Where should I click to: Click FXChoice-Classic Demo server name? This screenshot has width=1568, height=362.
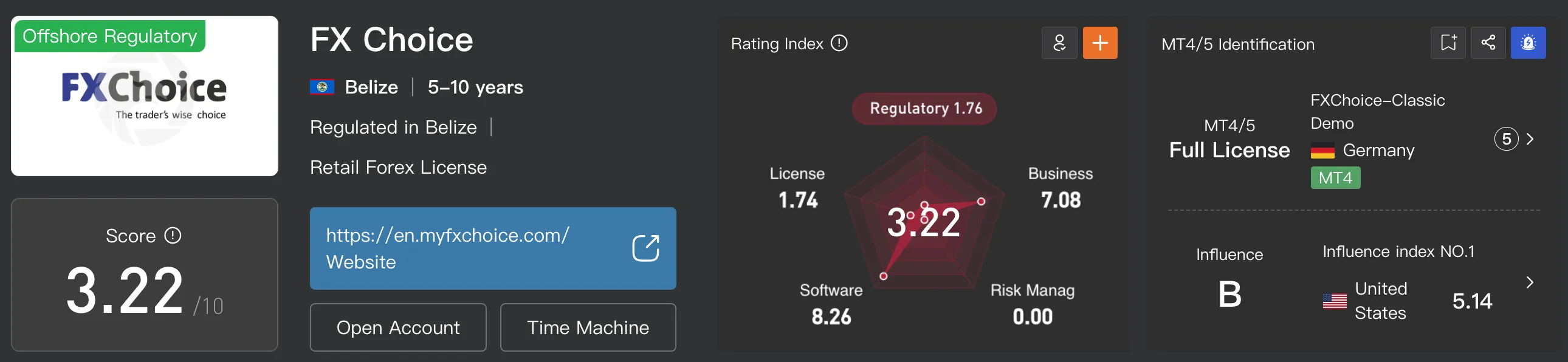tap(1378, 112)
